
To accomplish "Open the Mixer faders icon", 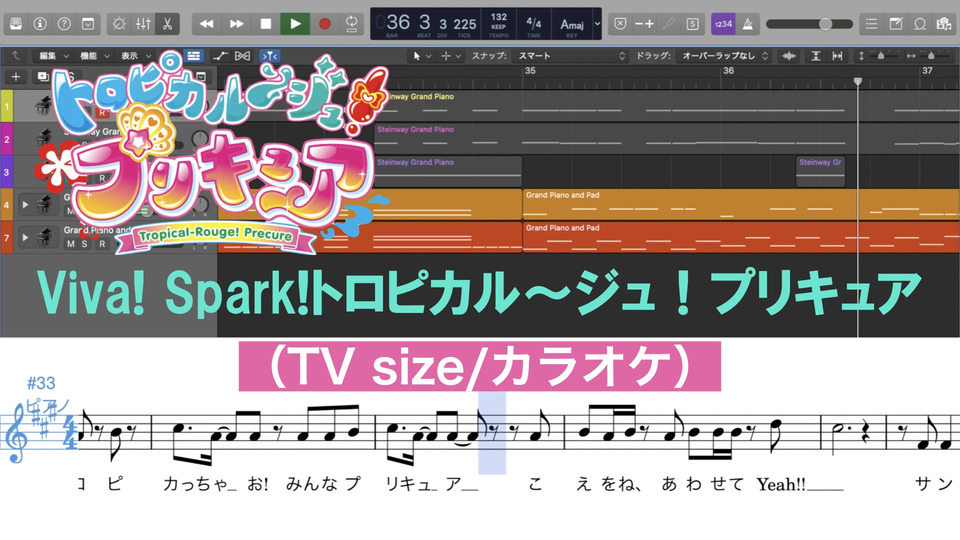I will click(x=143, y=24).
